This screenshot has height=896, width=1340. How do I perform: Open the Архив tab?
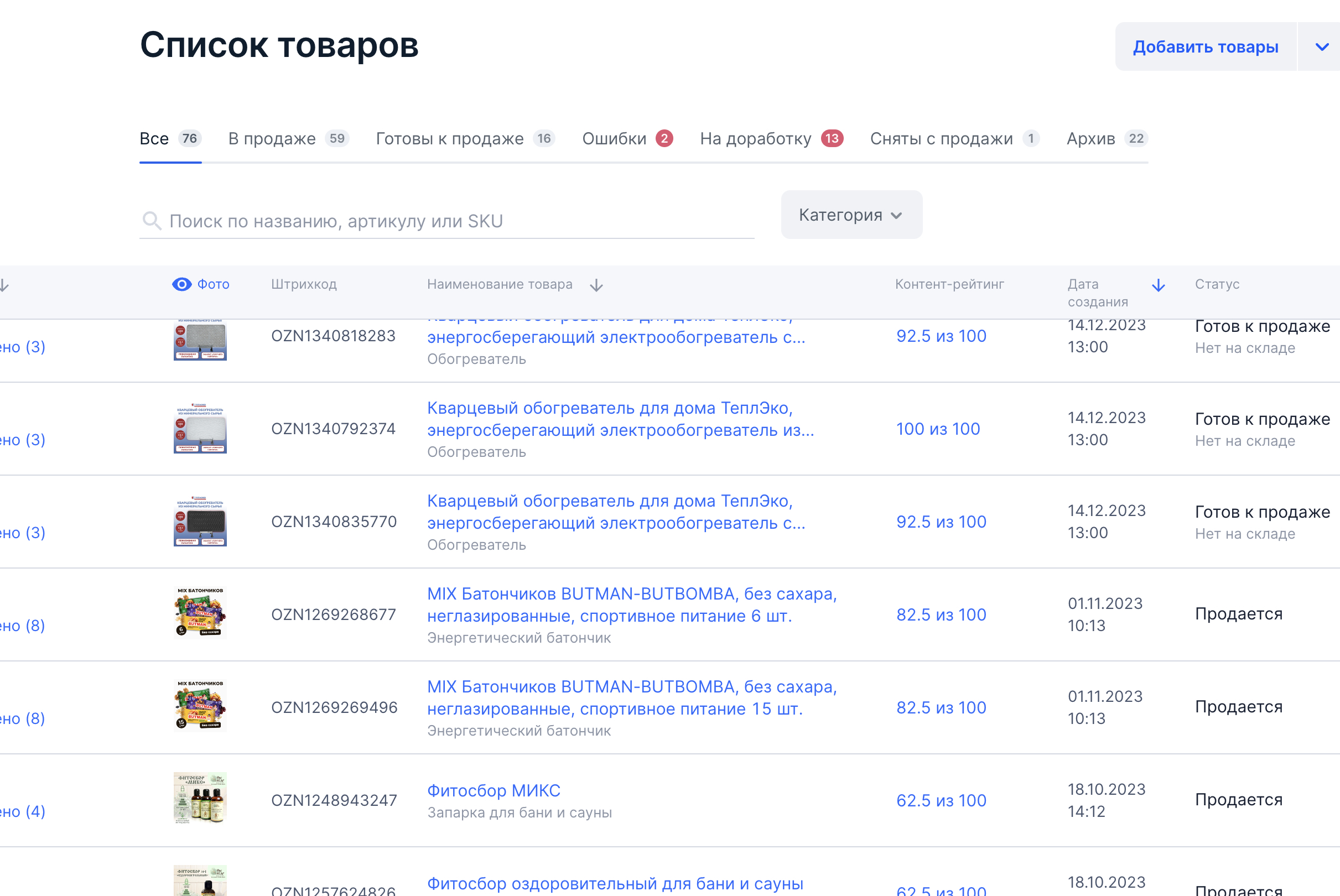coord(1108,138)
